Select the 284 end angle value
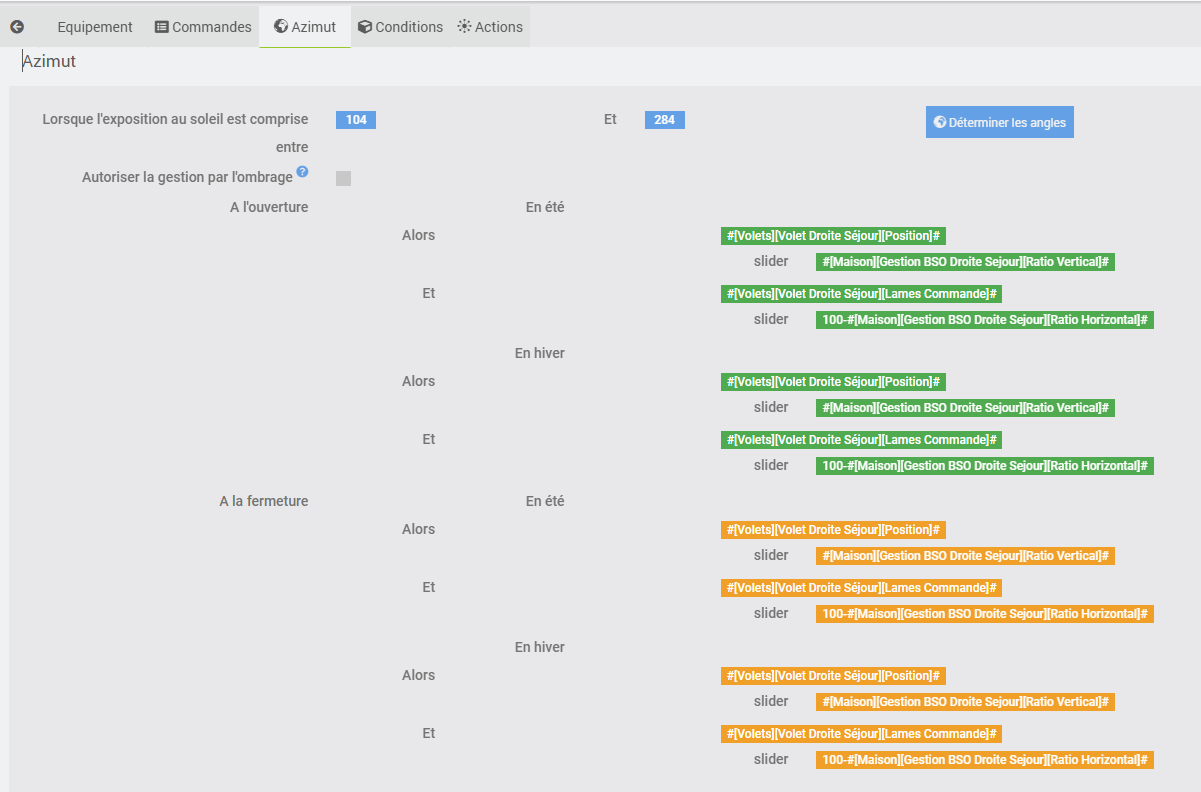The width and height of the screenshot is (1201, 792). click(x=665, y=120)
